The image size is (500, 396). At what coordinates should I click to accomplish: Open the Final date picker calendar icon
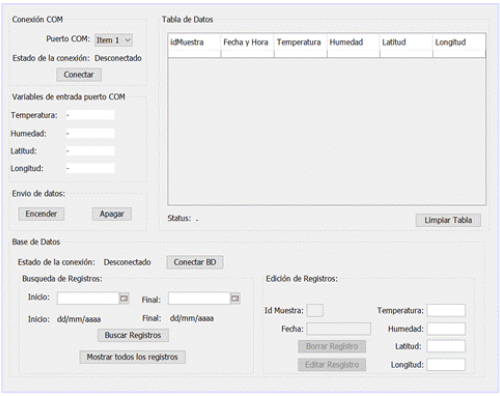(x=235, y=298)
